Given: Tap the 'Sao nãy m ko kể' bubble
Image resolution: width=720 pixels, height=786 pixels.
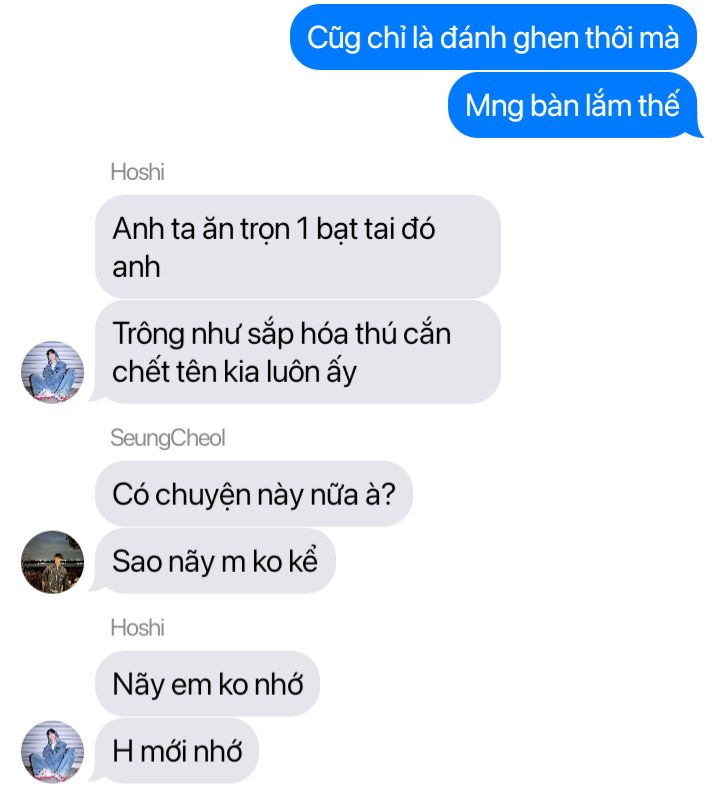Looking at the screenshot, I should (213, 560).
